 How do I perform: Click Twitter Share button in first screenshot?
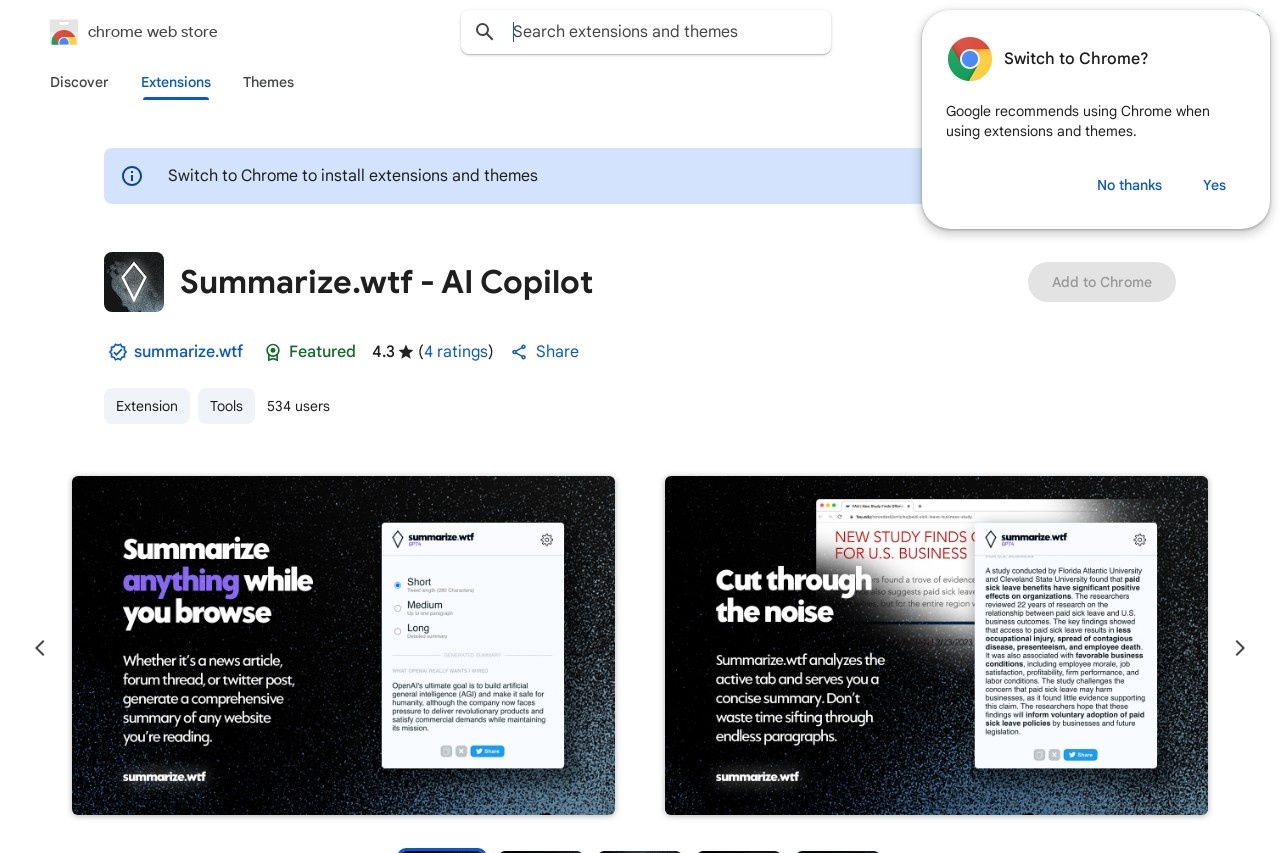click(x=487, y=751)
